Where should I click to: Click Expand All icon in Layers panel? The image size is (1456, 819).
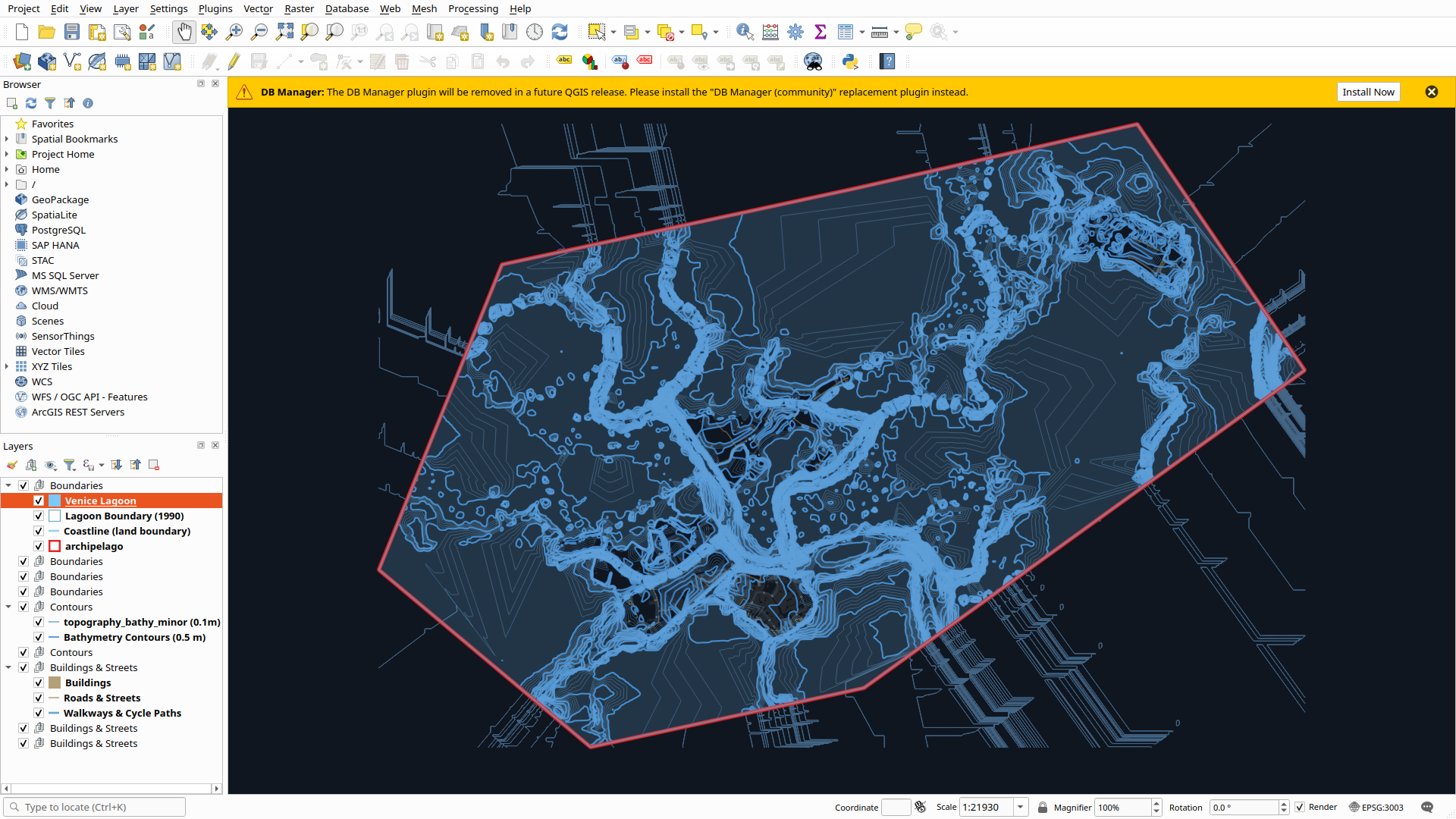[x=116, y=465]
